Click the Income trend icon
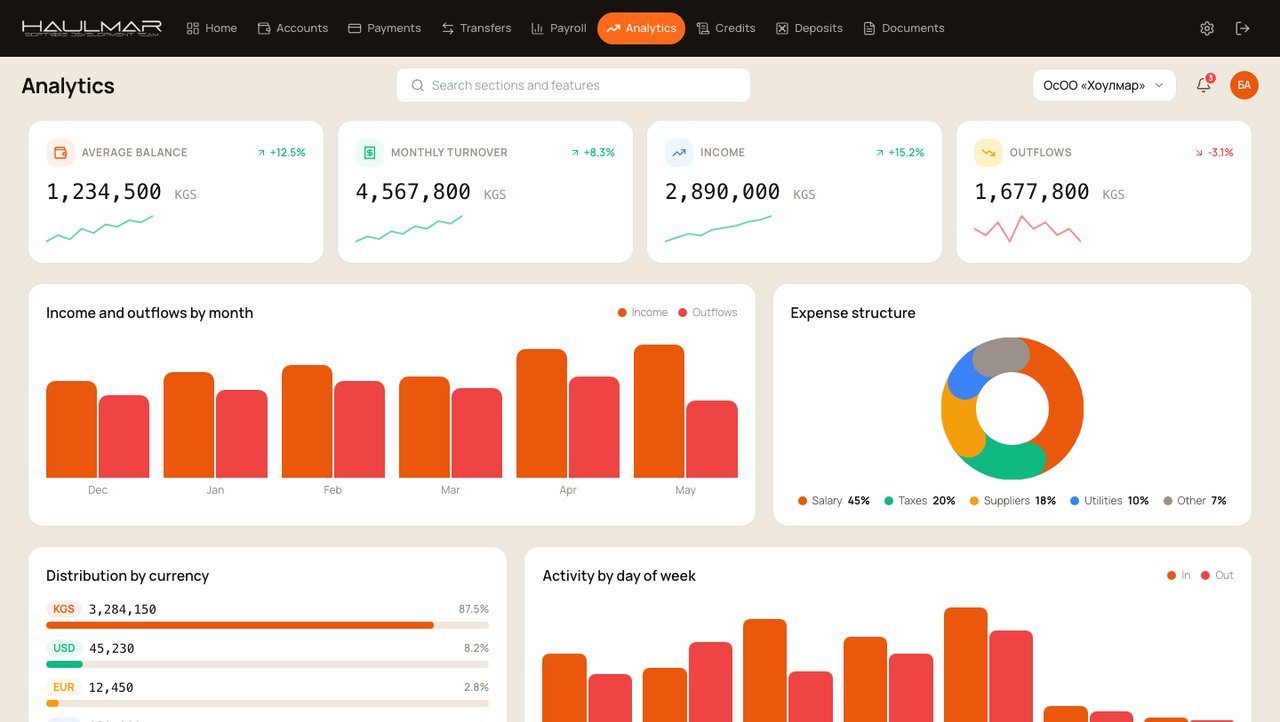Image resolution: width=1280 pixels, height=722 pixels. [679, 153]
